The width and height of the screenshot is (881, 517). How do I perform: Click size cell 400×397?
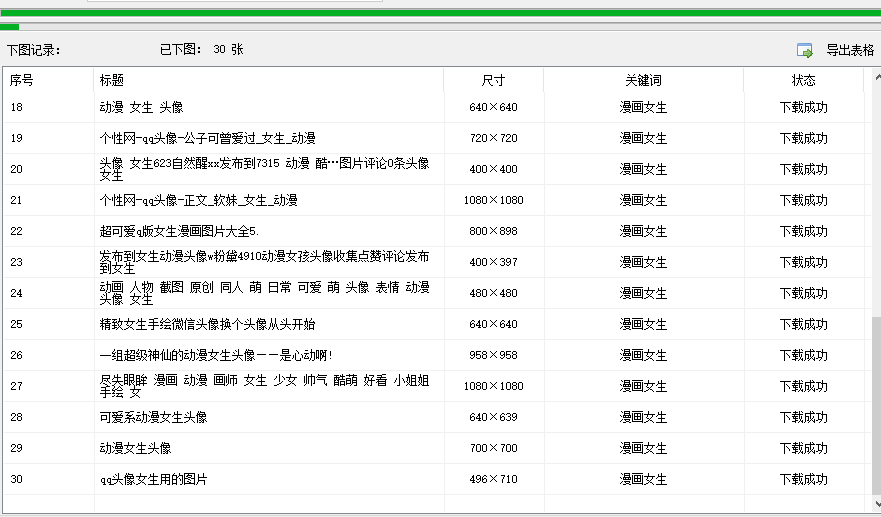(493, 262)
